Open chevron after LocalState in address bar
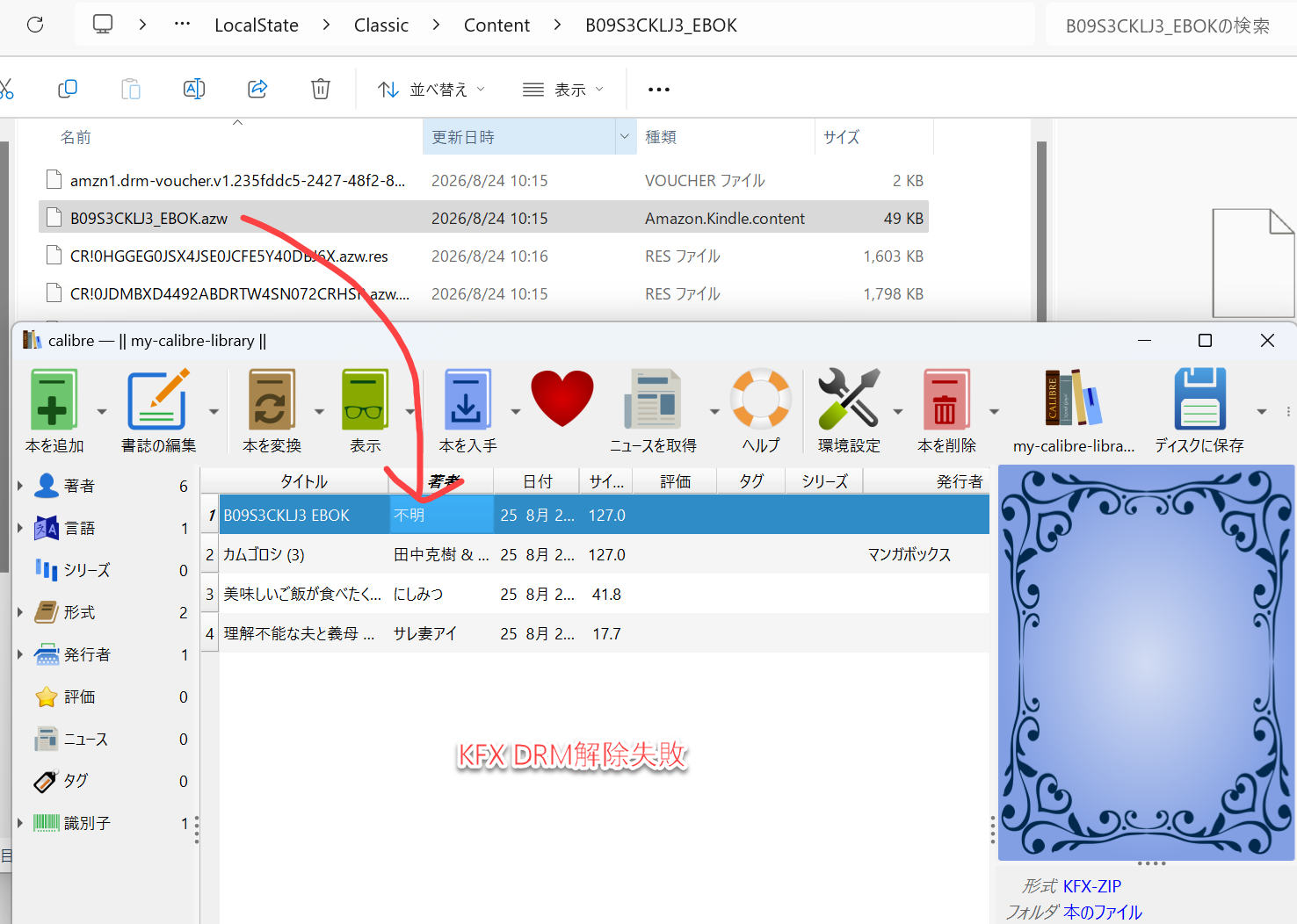 (x=326, y=25)
